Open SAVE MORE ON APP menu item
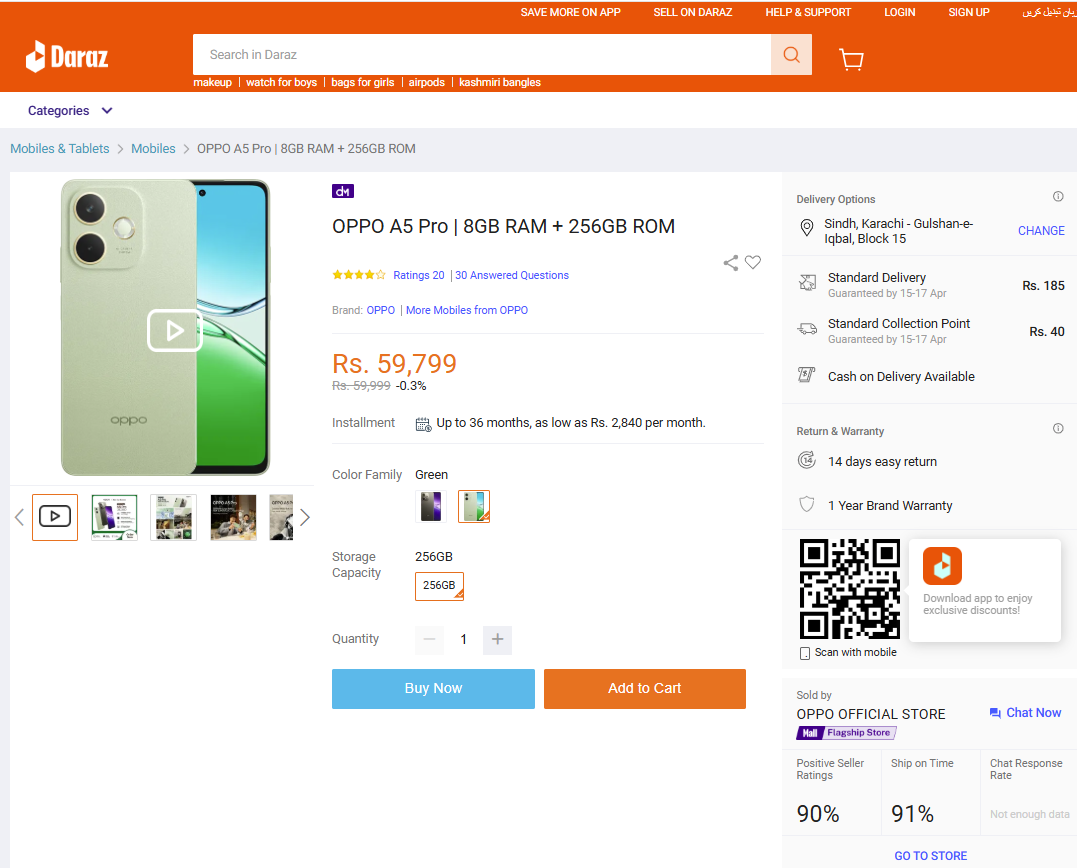Viewport: 1077px width, 868px height. [x=570, y=12]
